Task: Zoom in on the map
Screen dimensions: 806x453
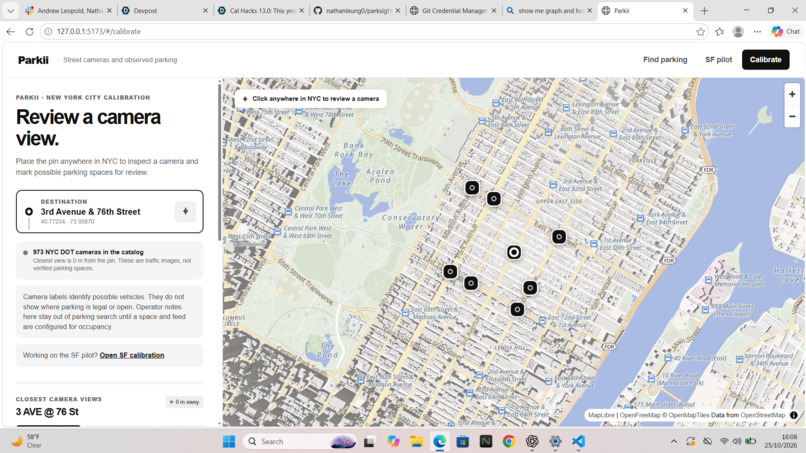Action: [792, 94]
